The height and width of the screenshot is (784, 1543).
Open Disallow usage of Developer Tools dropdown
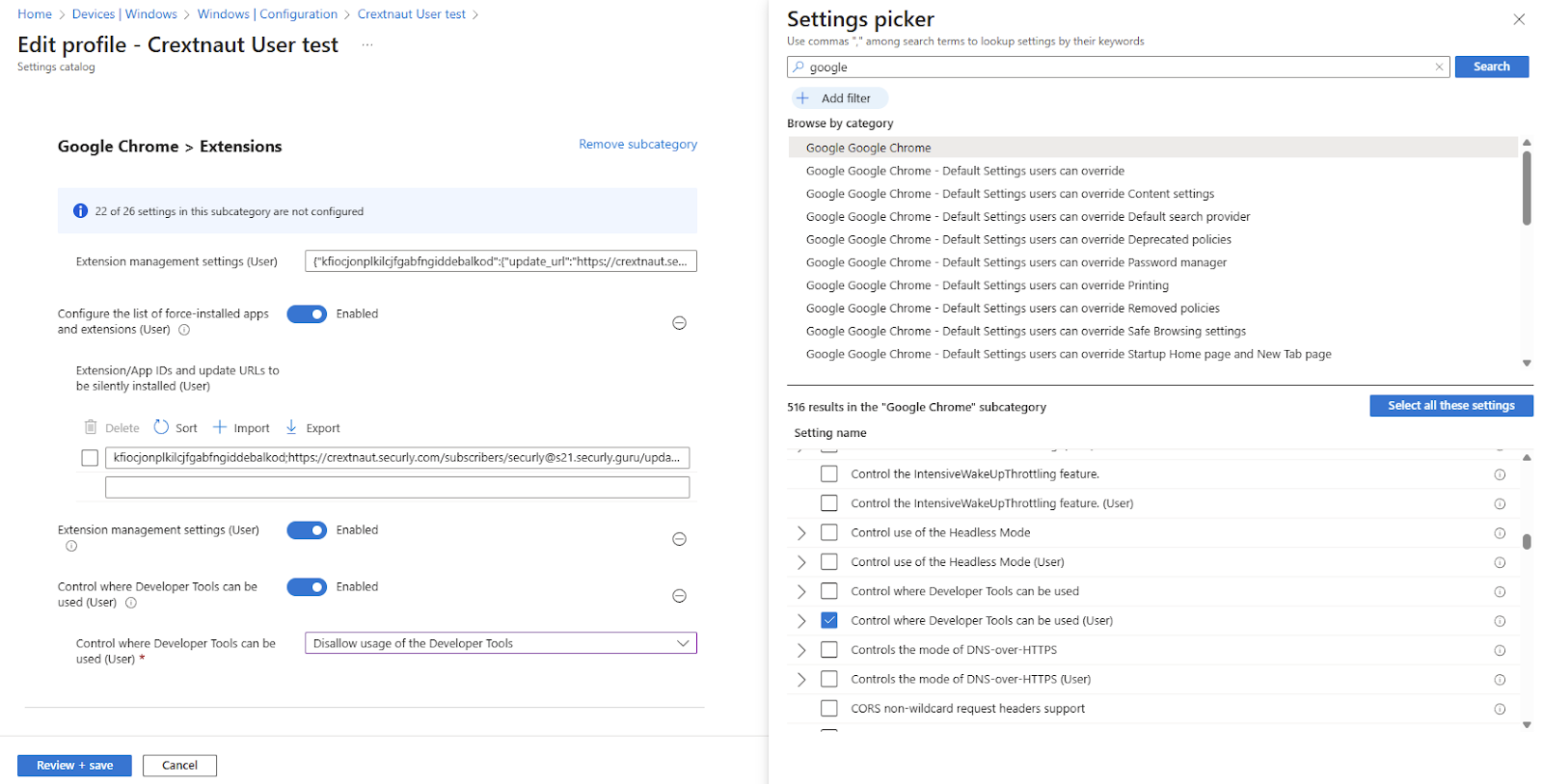(x=501, y=643)
